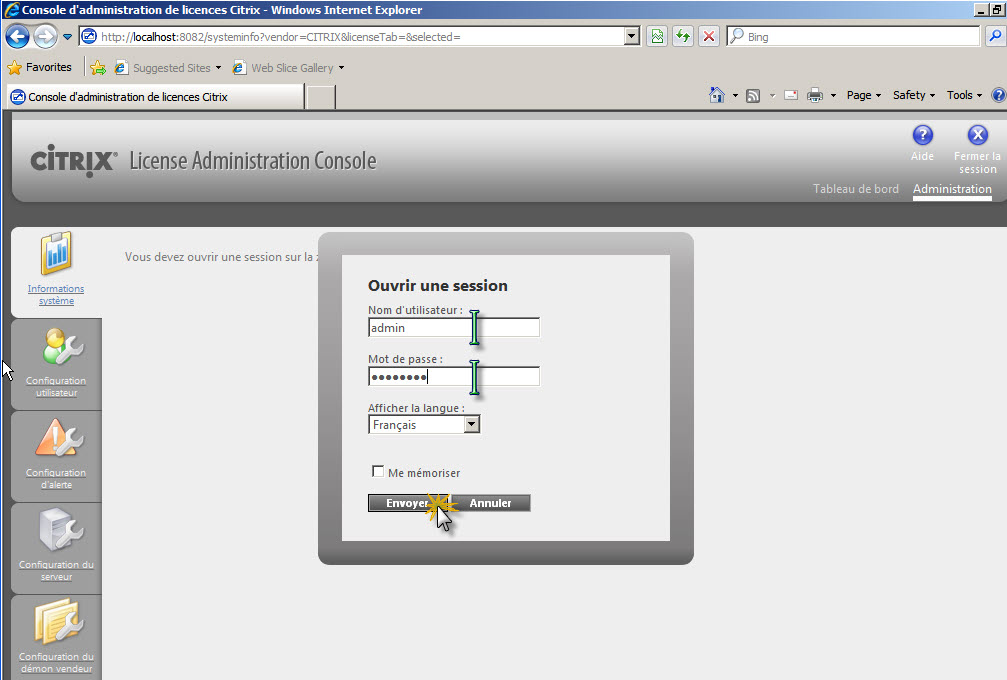Go back with the browser Back arrow
This screenshot has width=1007, height=680.
point(17,37)
